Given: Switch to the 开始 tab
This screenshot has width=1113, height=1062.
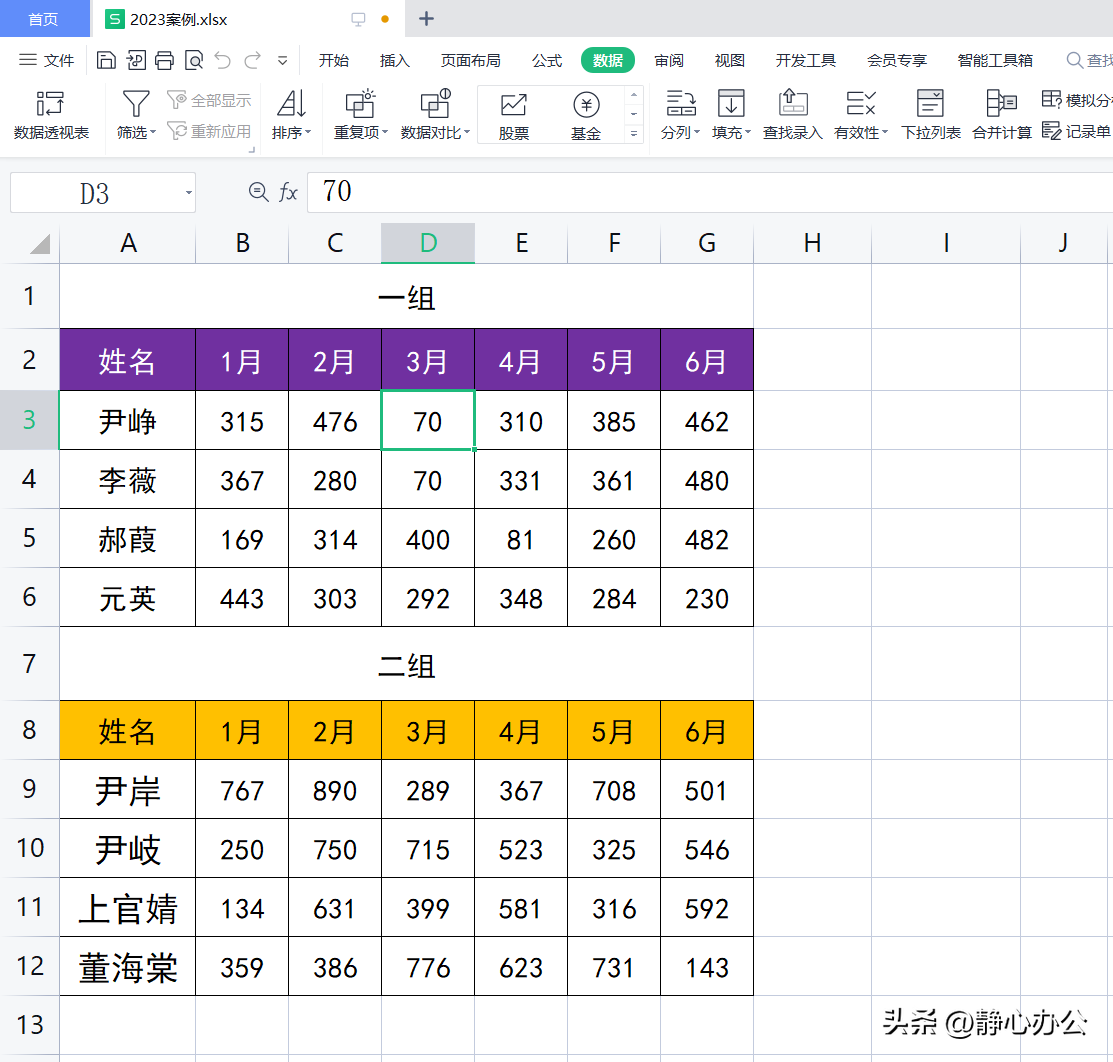Looking at the screenshot, I should 334,60.
